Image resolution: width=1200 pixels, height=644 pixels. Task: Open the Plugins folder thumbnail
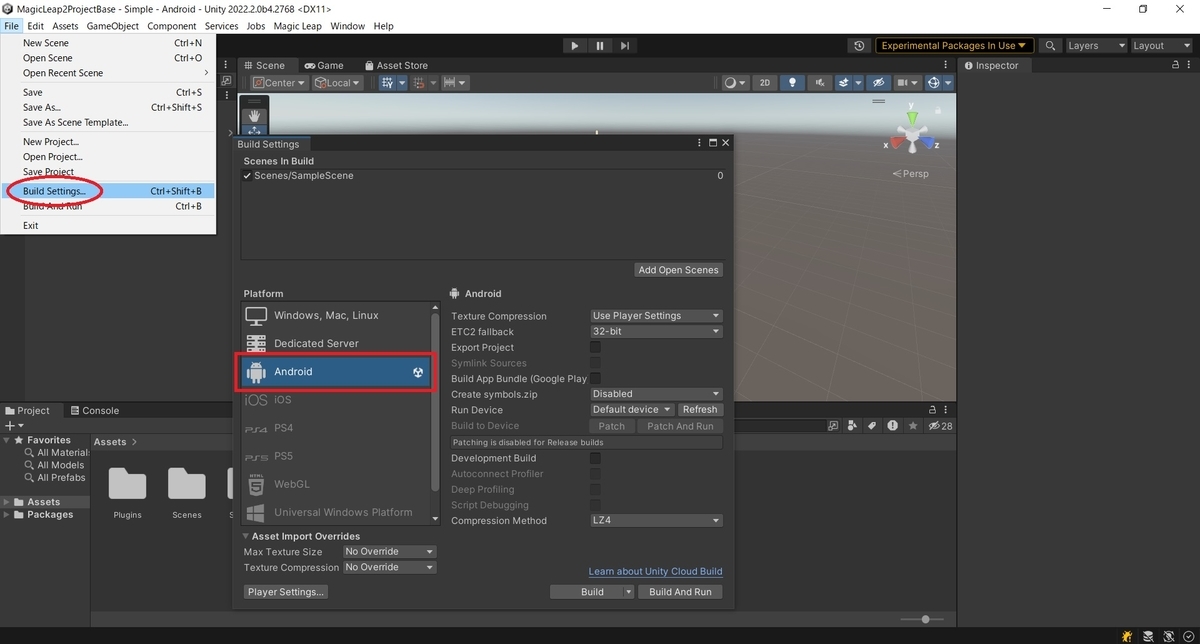tap(127, 484)
